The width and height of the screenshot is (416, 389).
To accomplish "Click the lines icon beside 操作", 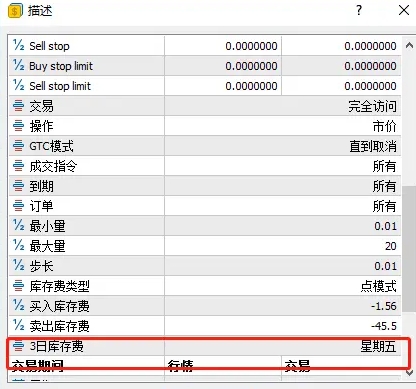I will click(x=18, y=126).
